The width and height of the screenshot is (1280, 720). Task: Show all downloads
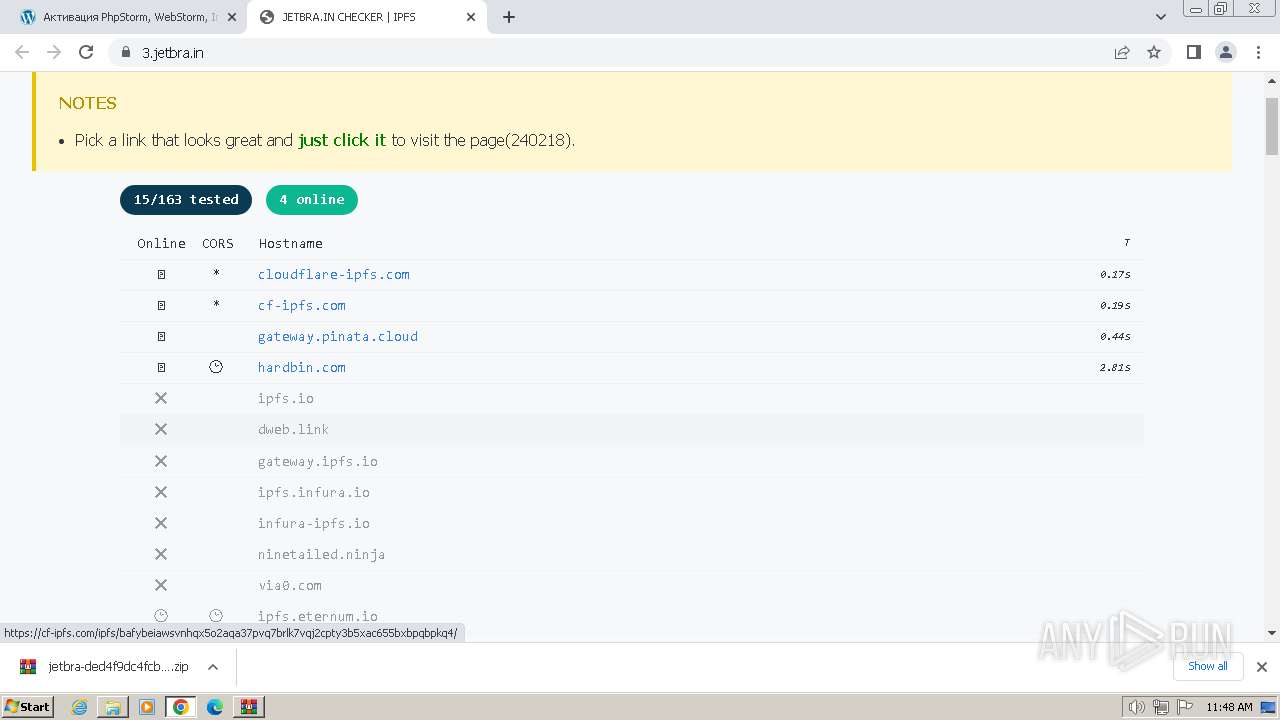click(x=1208, y=667)
